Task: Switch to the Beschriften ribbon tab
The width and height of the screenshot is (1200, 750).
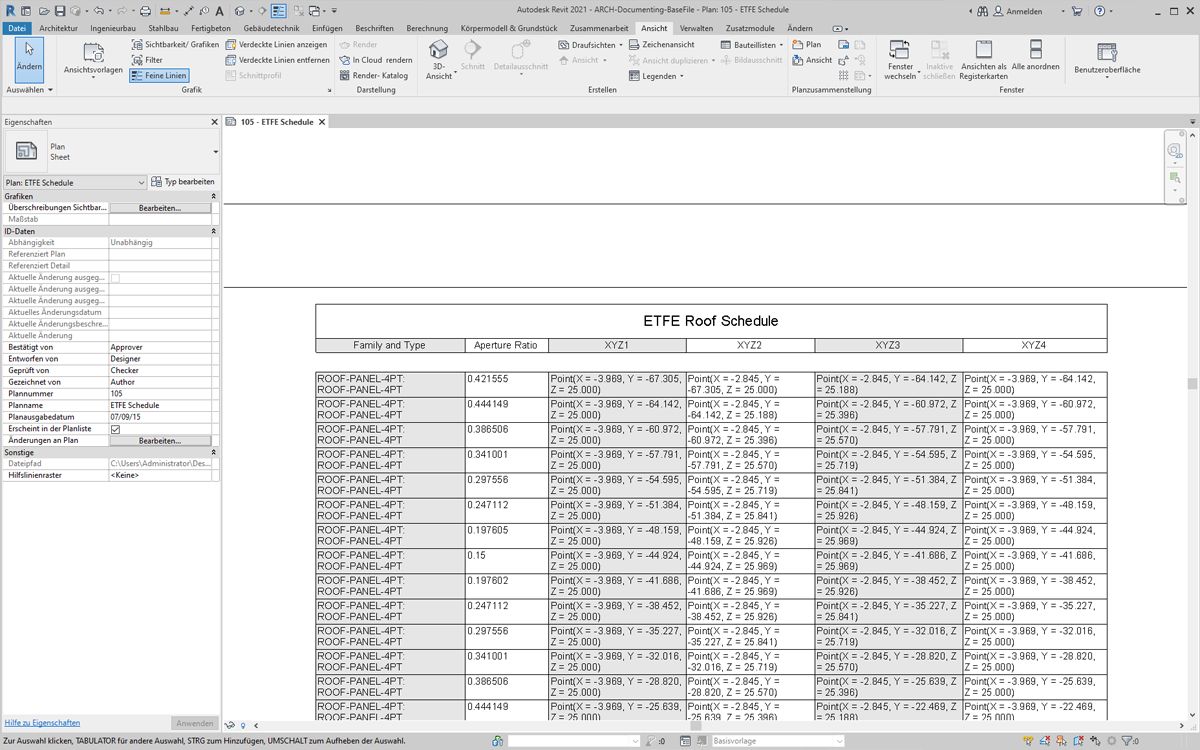Action: point(374,28)
